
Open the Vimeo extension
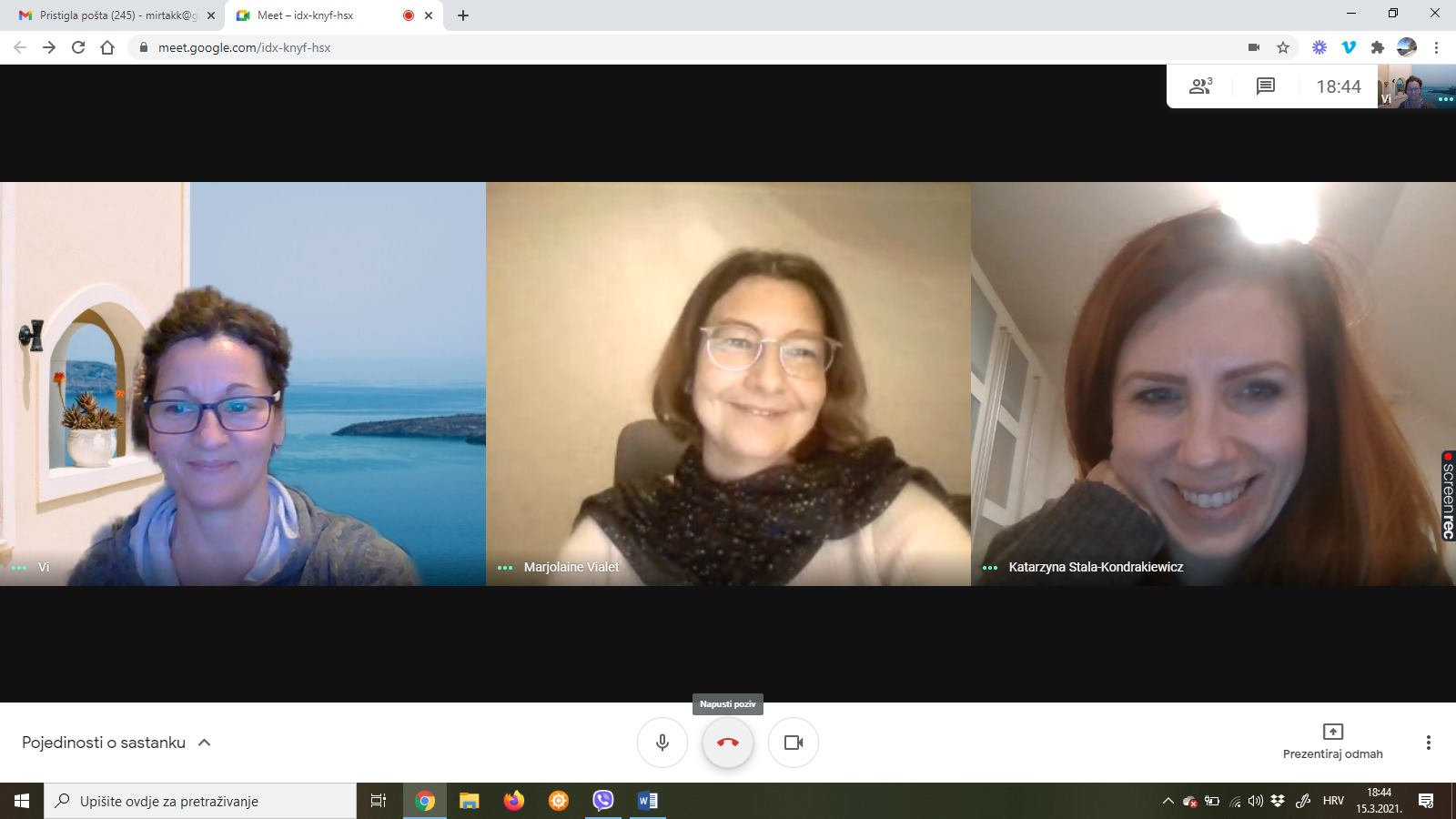click(1349, 47)
